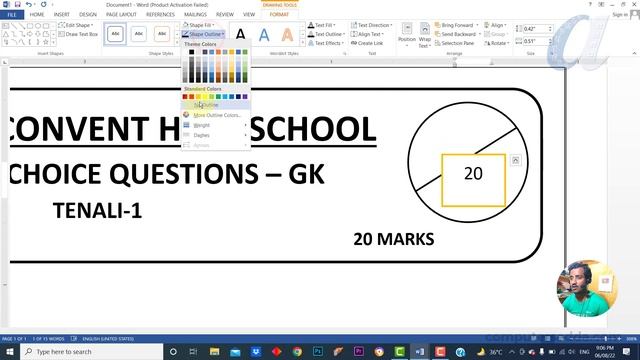Click the Help question mark icon
Screen dimensions: 640x360
point(590,4)
